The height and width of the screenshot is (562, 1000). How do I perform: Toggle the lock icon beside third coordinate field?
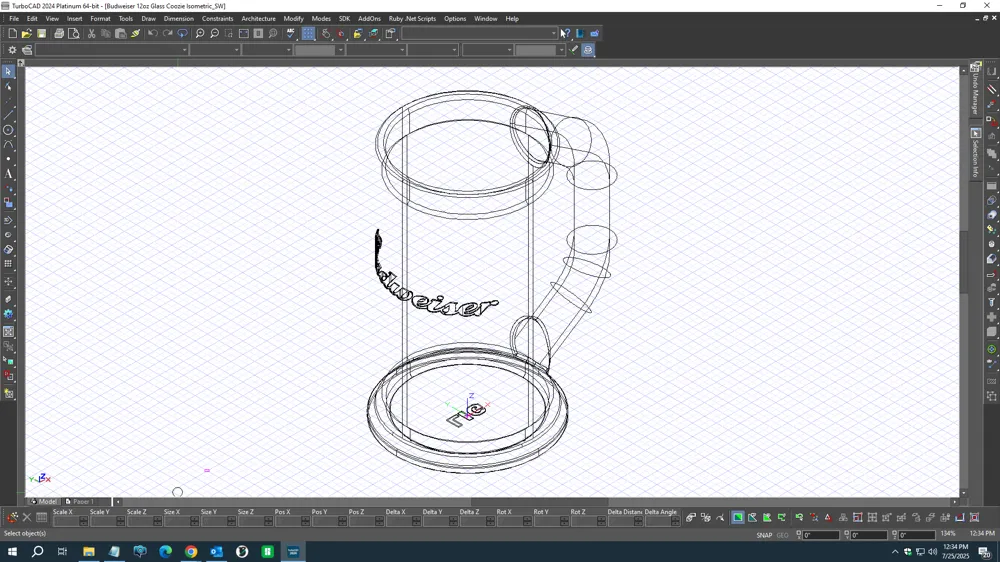894,535
